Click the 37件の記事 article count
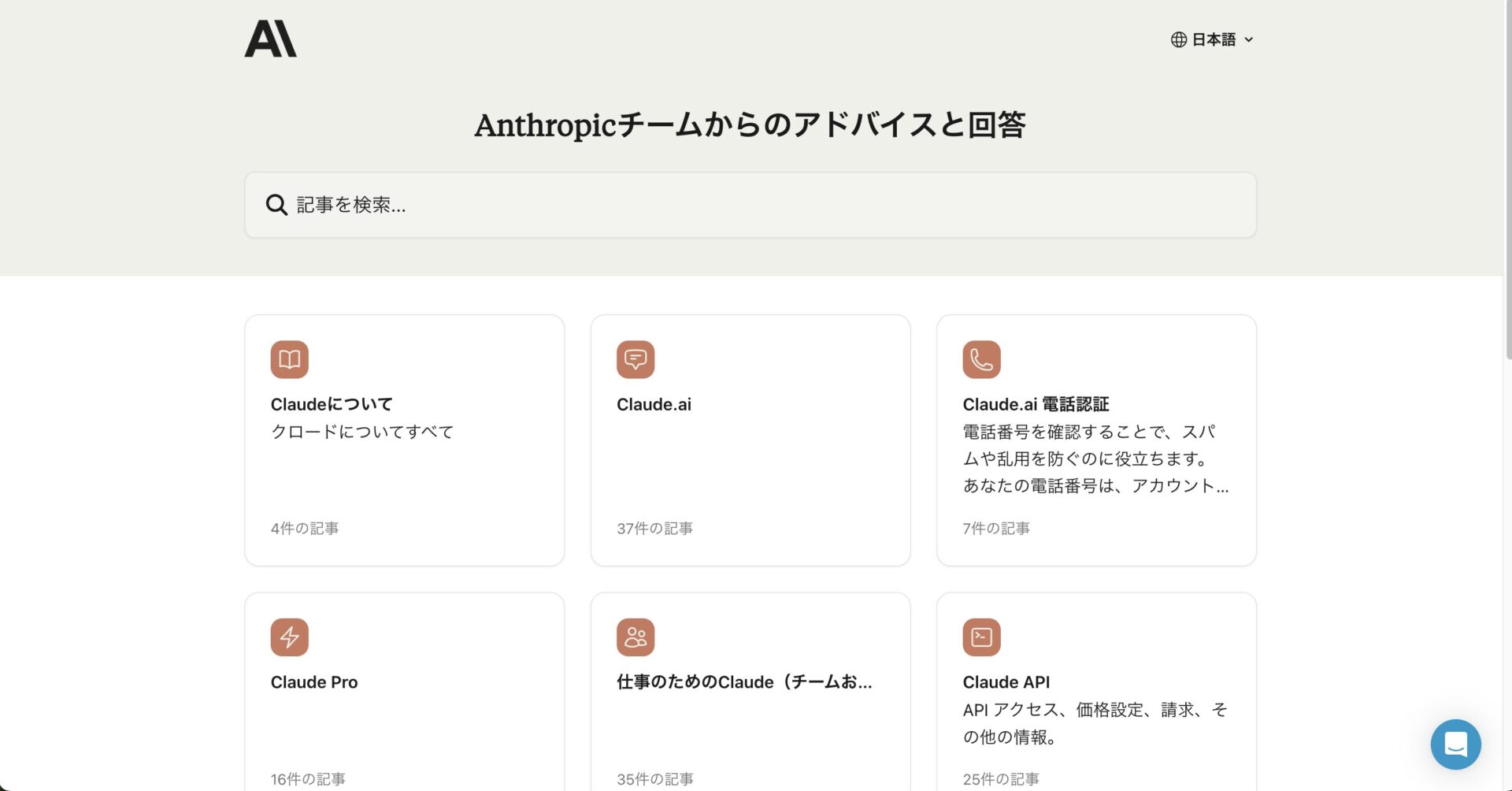The height and width of the screenshot is (791, 1512). click(654, 529)
